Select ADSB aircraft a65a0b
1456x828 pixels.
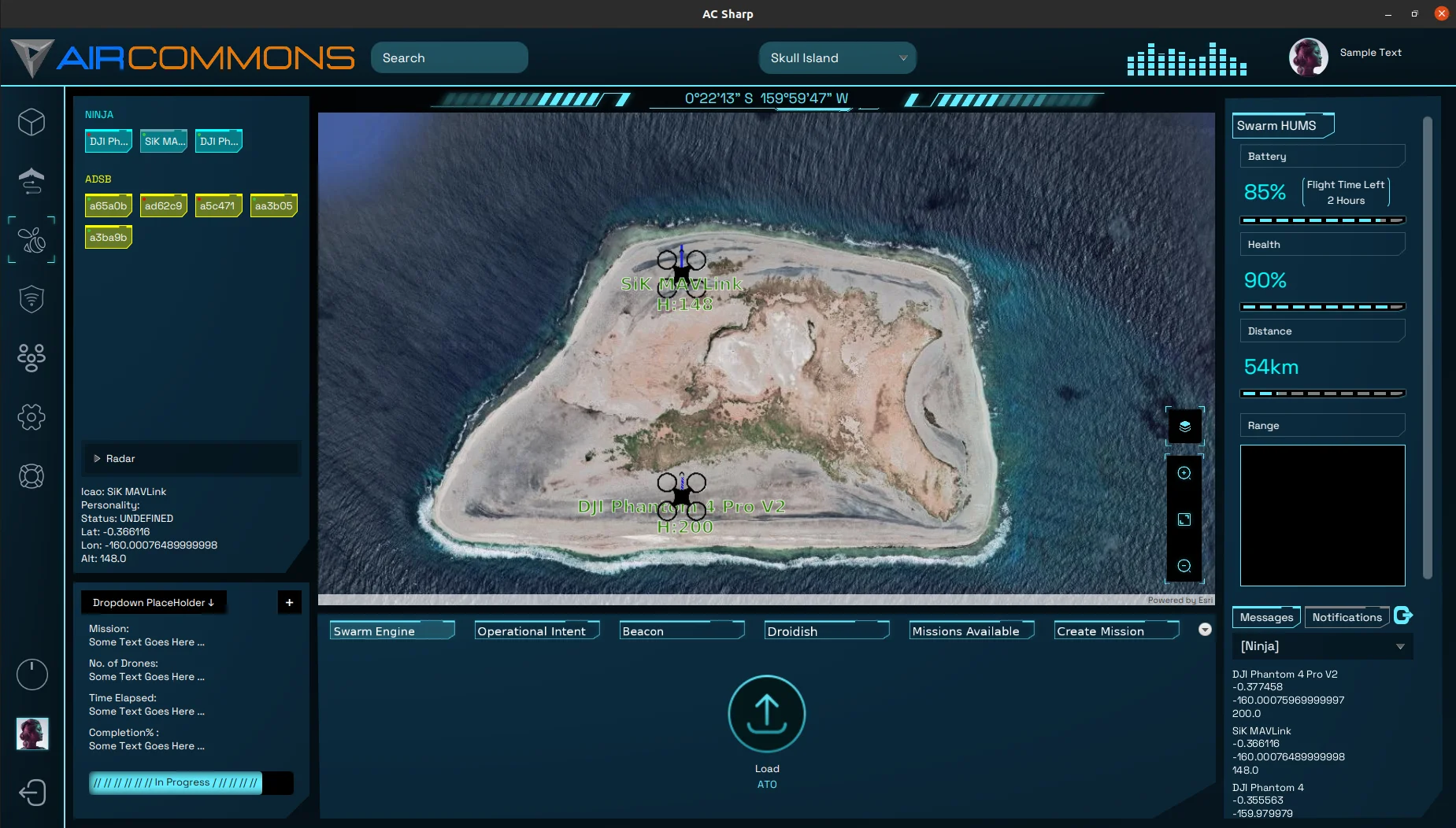[109, 205]
